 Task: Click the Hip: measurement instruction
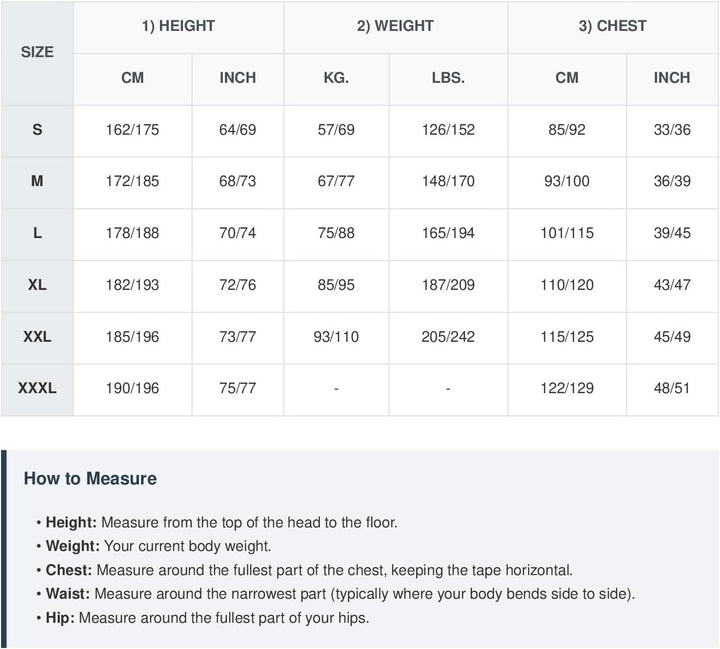pyautogui.click(x=202, y=618)
